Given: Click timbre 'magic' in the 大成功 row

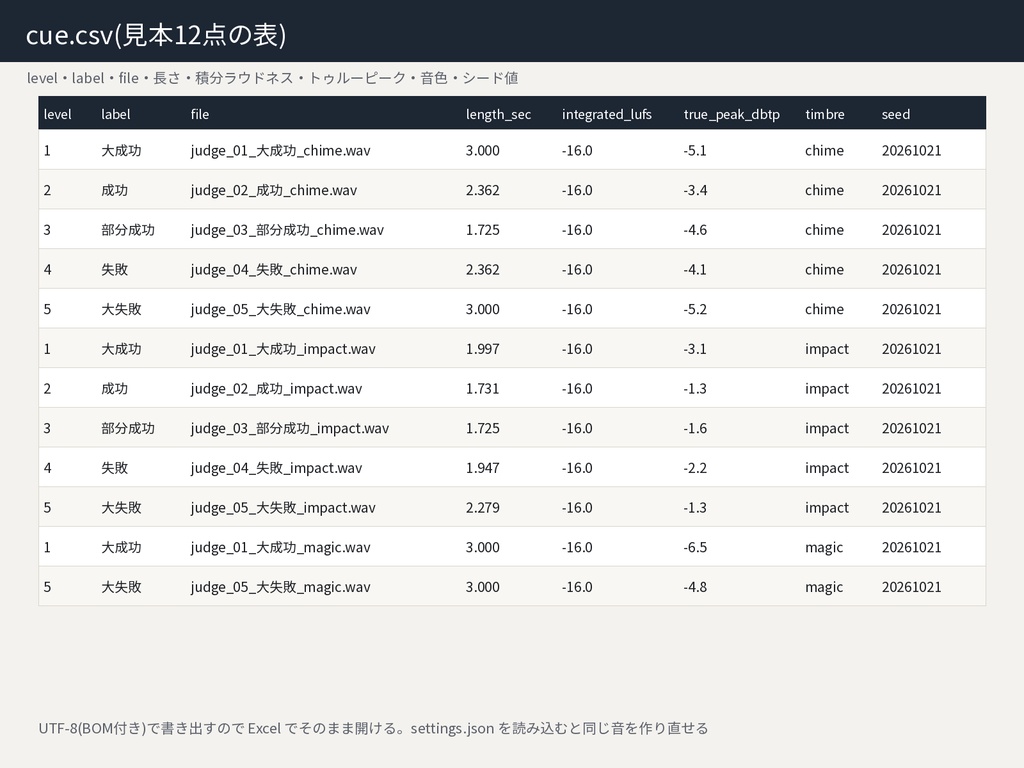Looking at the screenshot, I should (824, 548).
